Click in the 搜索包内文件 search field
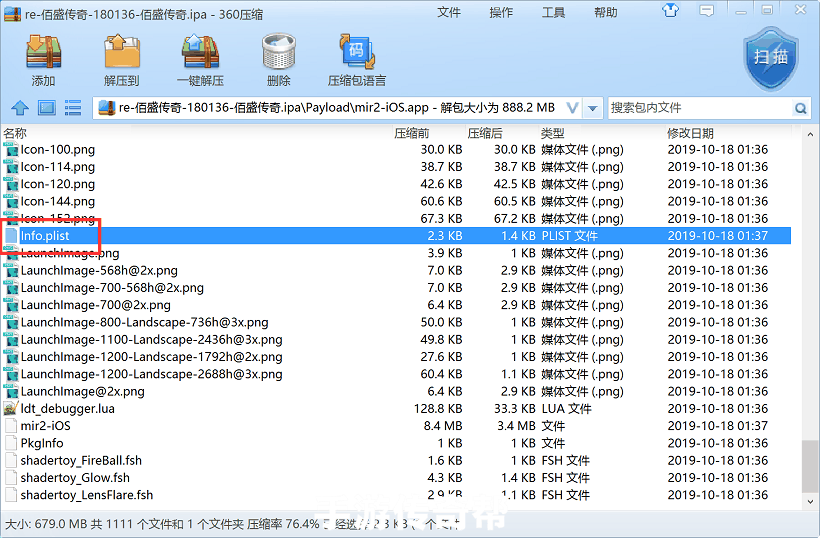The width and height of the screenshot is (820, 538). 700,108
